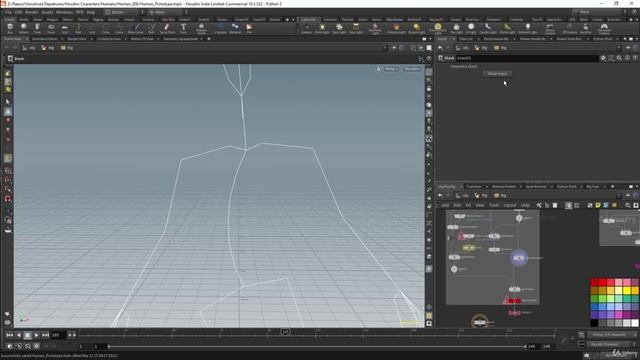640x360 pixels.
Task: Open the Edit menu
Action: [18, 12]
